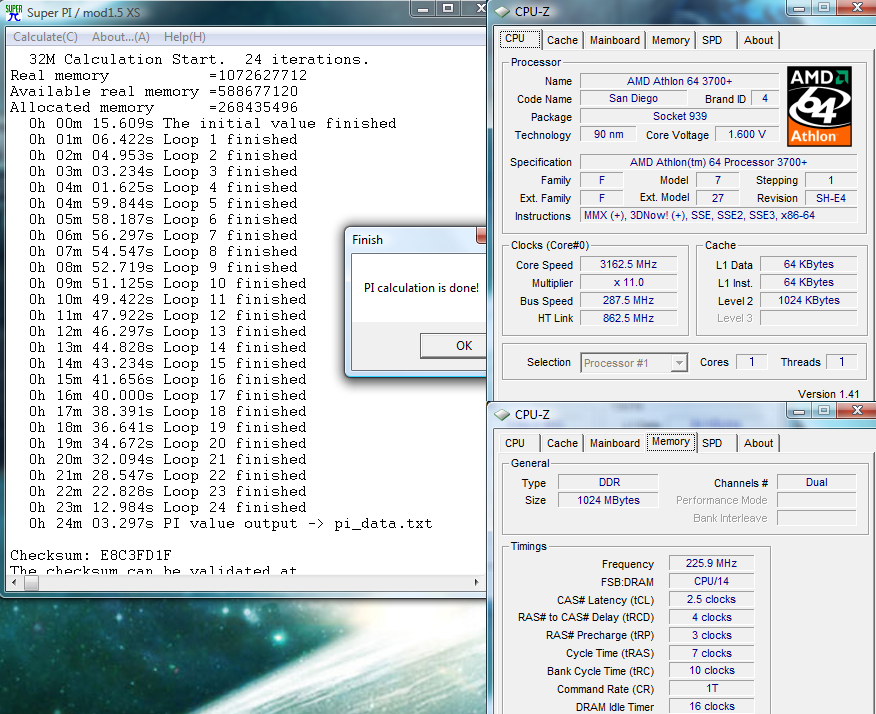This screenshot has width=876, height=714.
Task: Click the memory Type value DDR
Action: pyautogui.click(x=608, y=482)
